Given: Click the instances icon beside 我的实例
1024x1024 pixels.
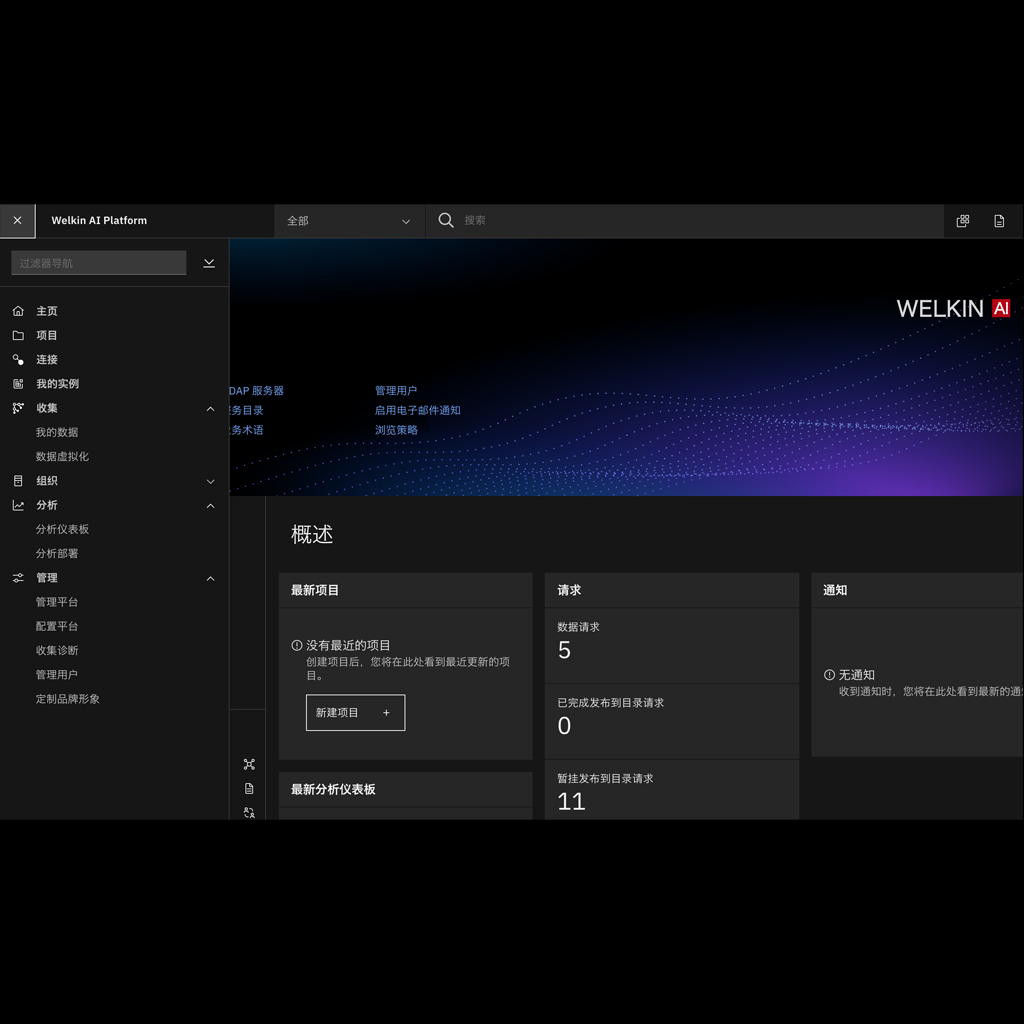Looking at the screenshot, I should tap(18, 384).
